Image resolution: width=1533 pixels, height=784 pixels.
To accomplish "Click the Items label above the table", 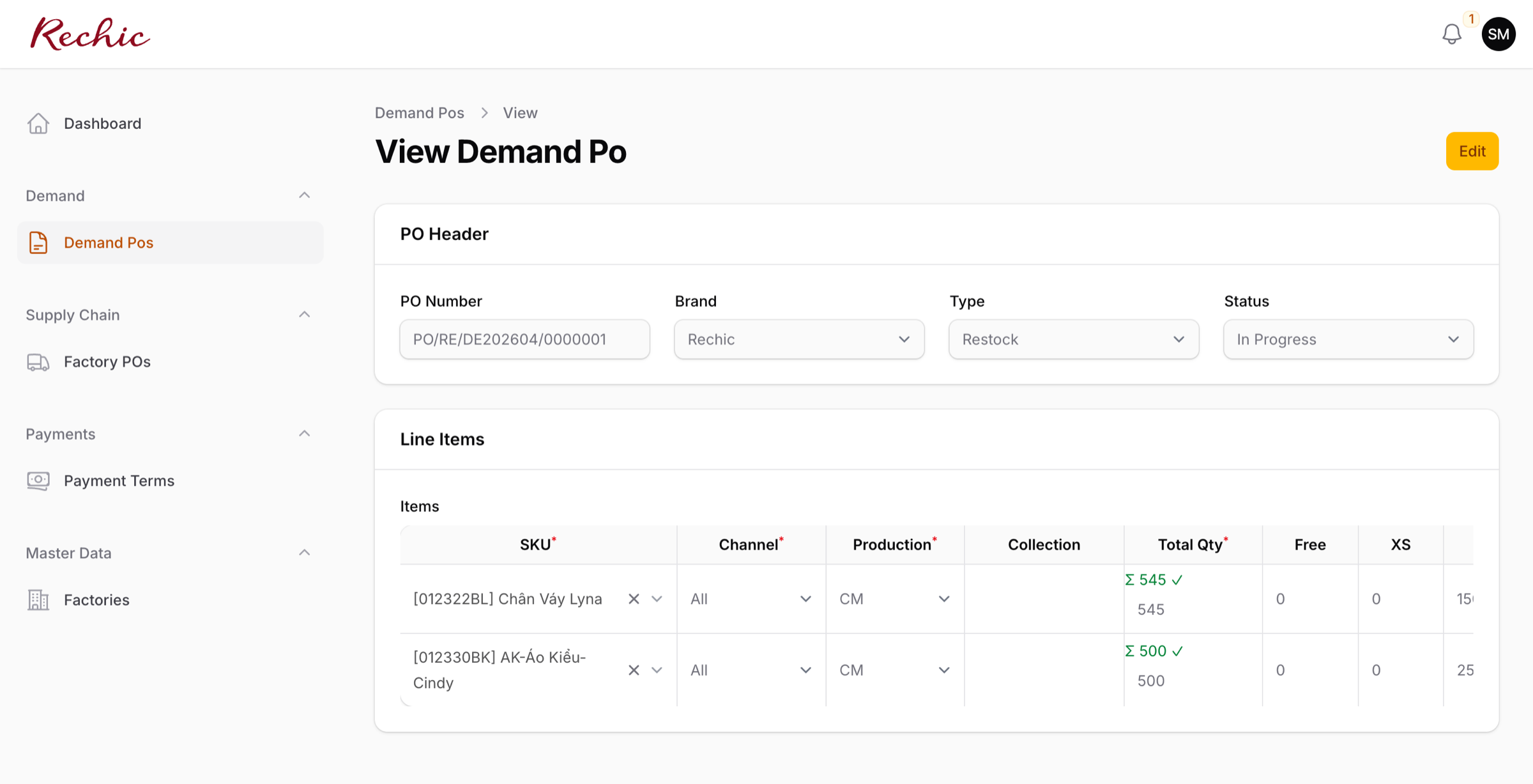I will pos(419,506).
